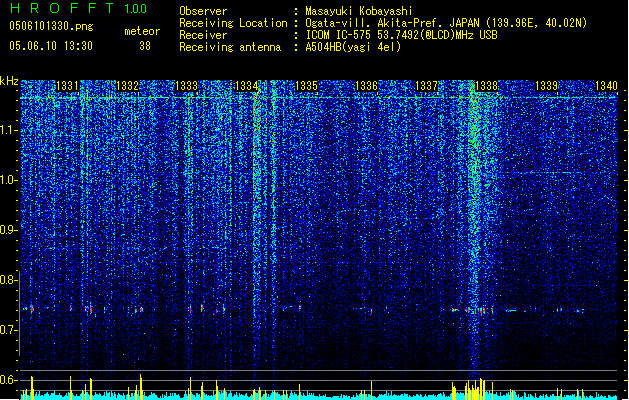Click the 1335 time marker

click(x=306, y=86)
